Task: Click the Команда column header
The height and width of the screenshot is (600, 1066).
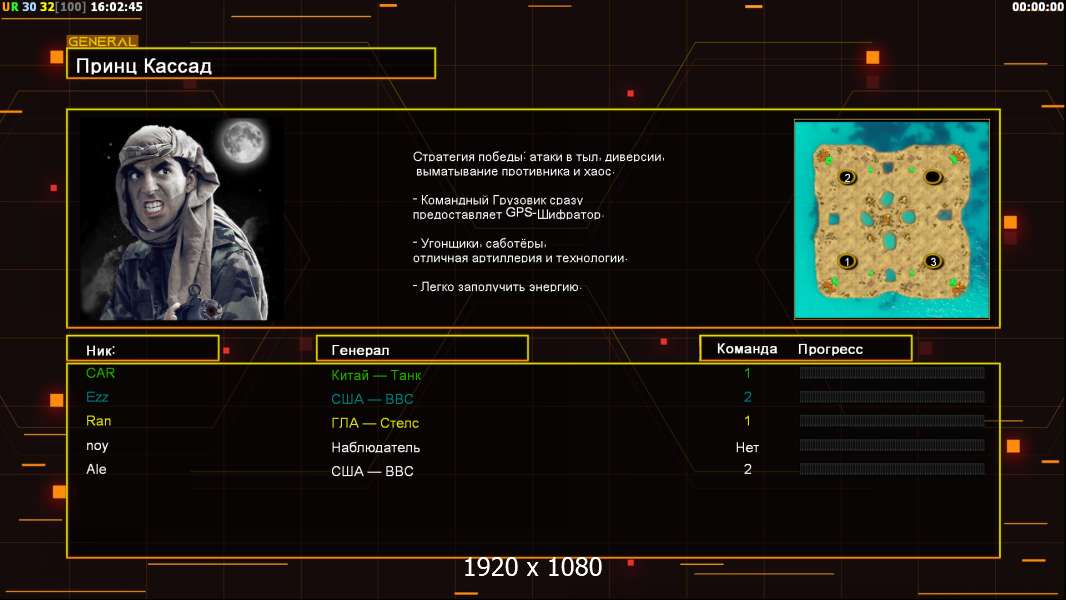Action: [x=746, y=349]
